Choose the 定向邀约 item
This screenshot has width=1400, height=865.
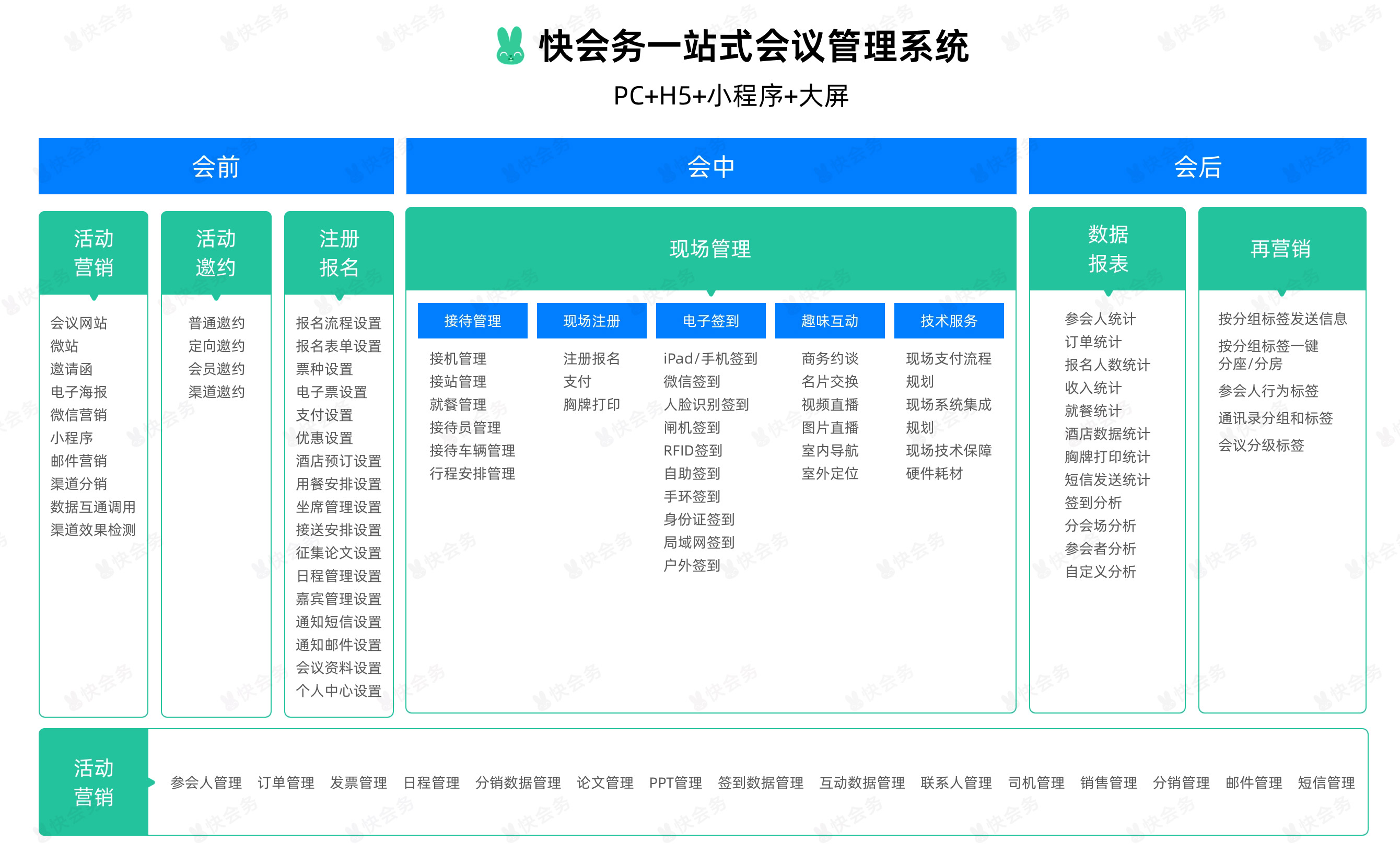click(x=217, y=346)
